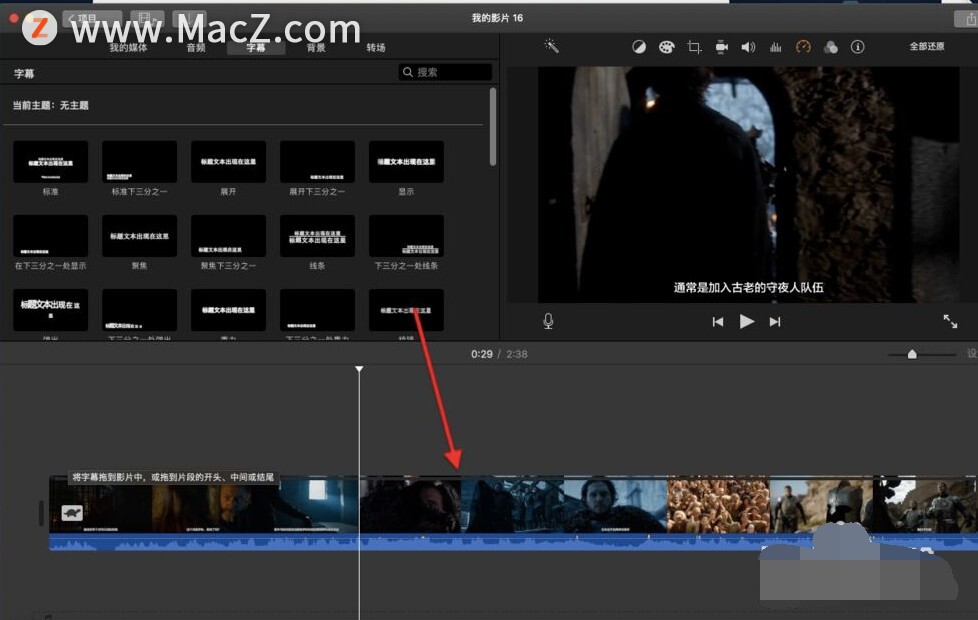The width and height of the screenshot is (978, 620).
Task: Click the 字幕 panel heading
Action: pos(24,74)
